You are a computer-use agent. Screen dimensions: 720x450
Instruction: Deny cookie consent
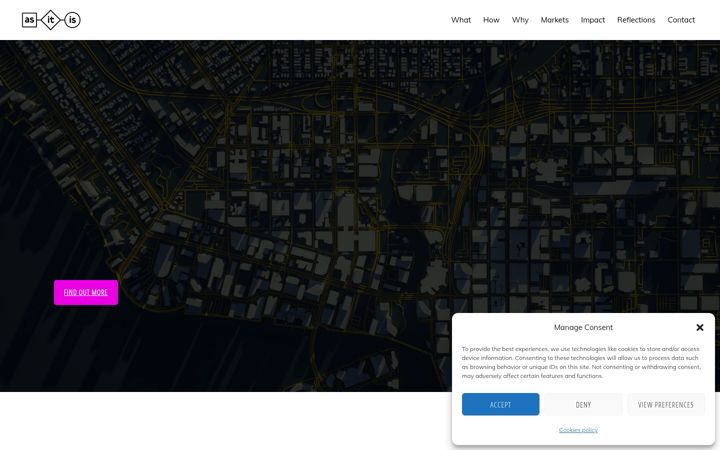[x=583, y=404]
